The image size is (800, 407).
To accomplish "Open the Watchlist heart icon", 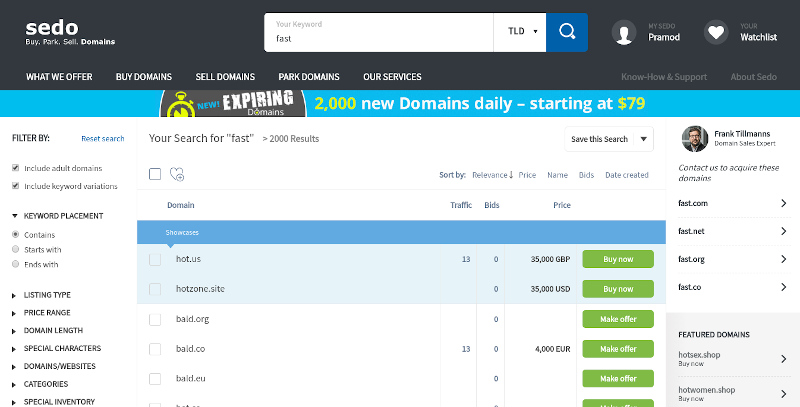I will [x=716, y=32].
